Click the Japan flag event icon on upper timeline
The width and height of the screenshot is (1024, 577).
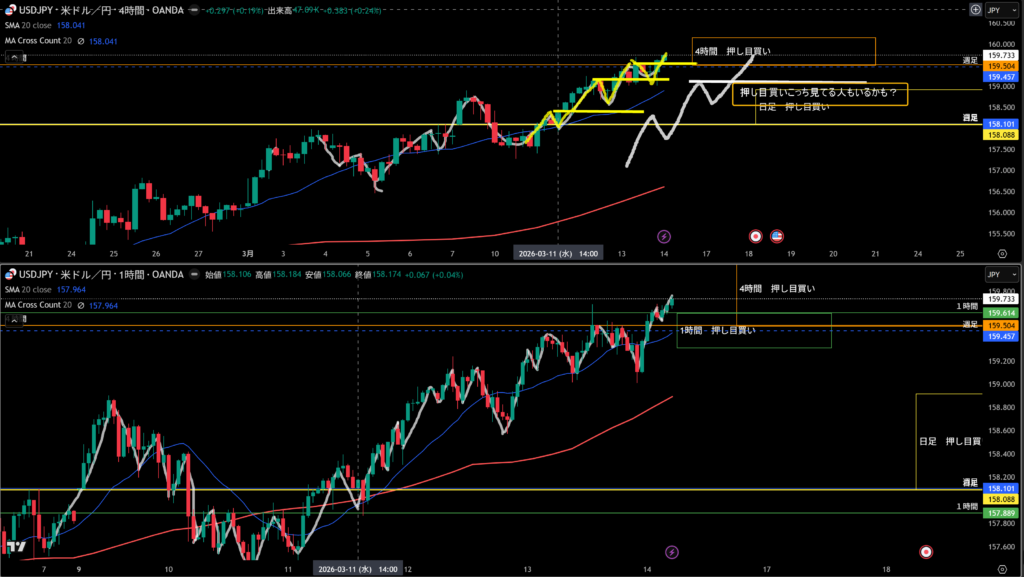point(757,237)
